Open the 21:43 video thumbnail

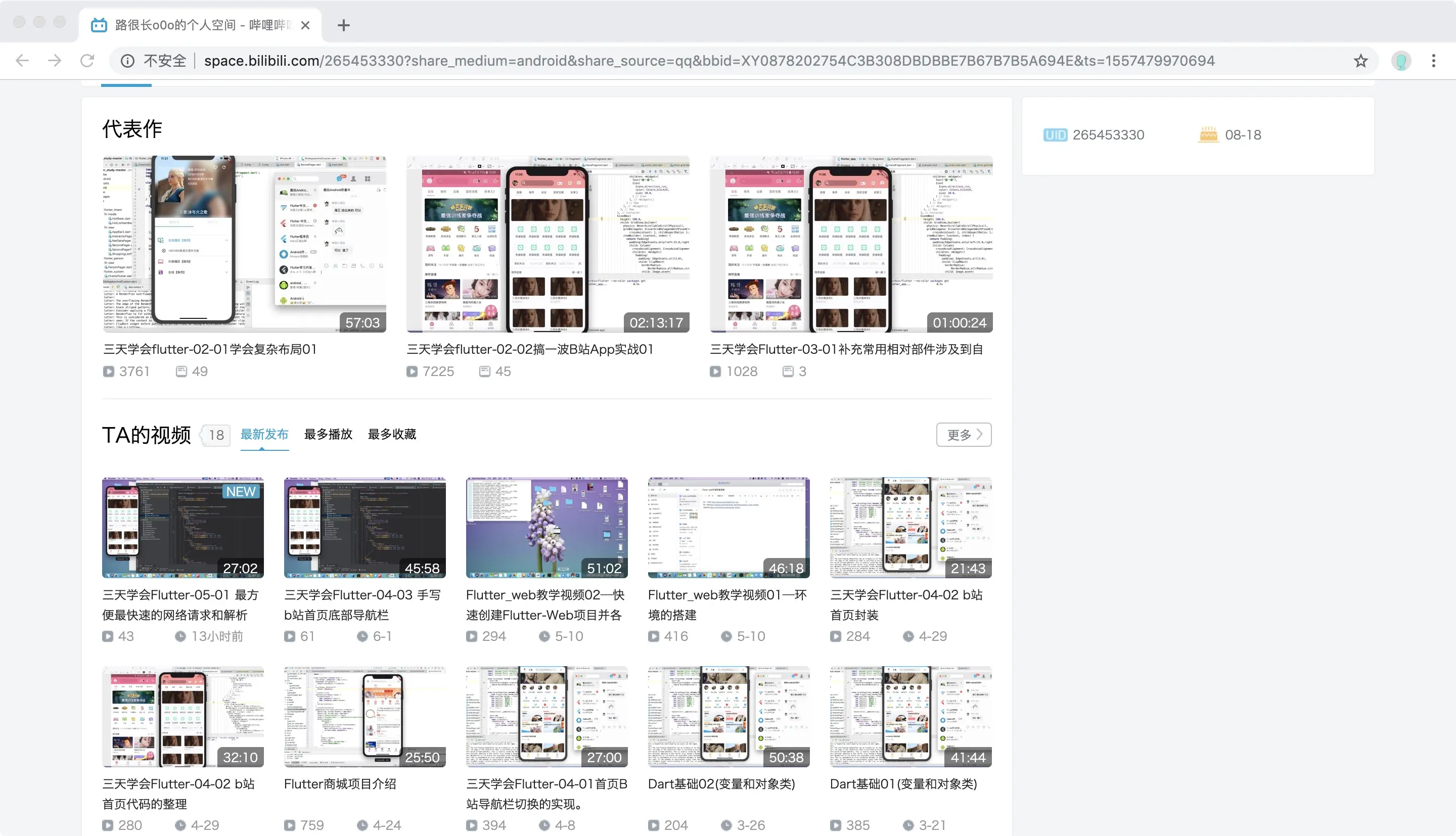click(911, 527)
